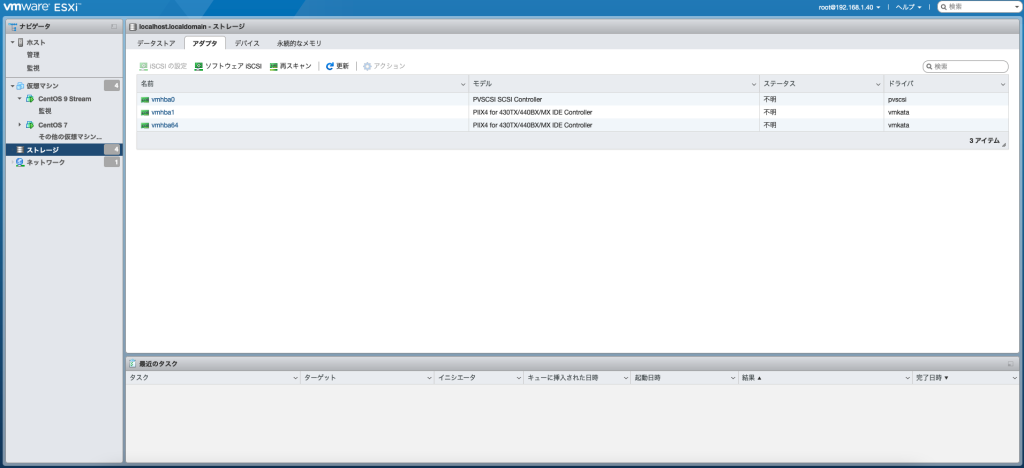Click the Rescan (再スキャン) adapter icon

(273, 66)
